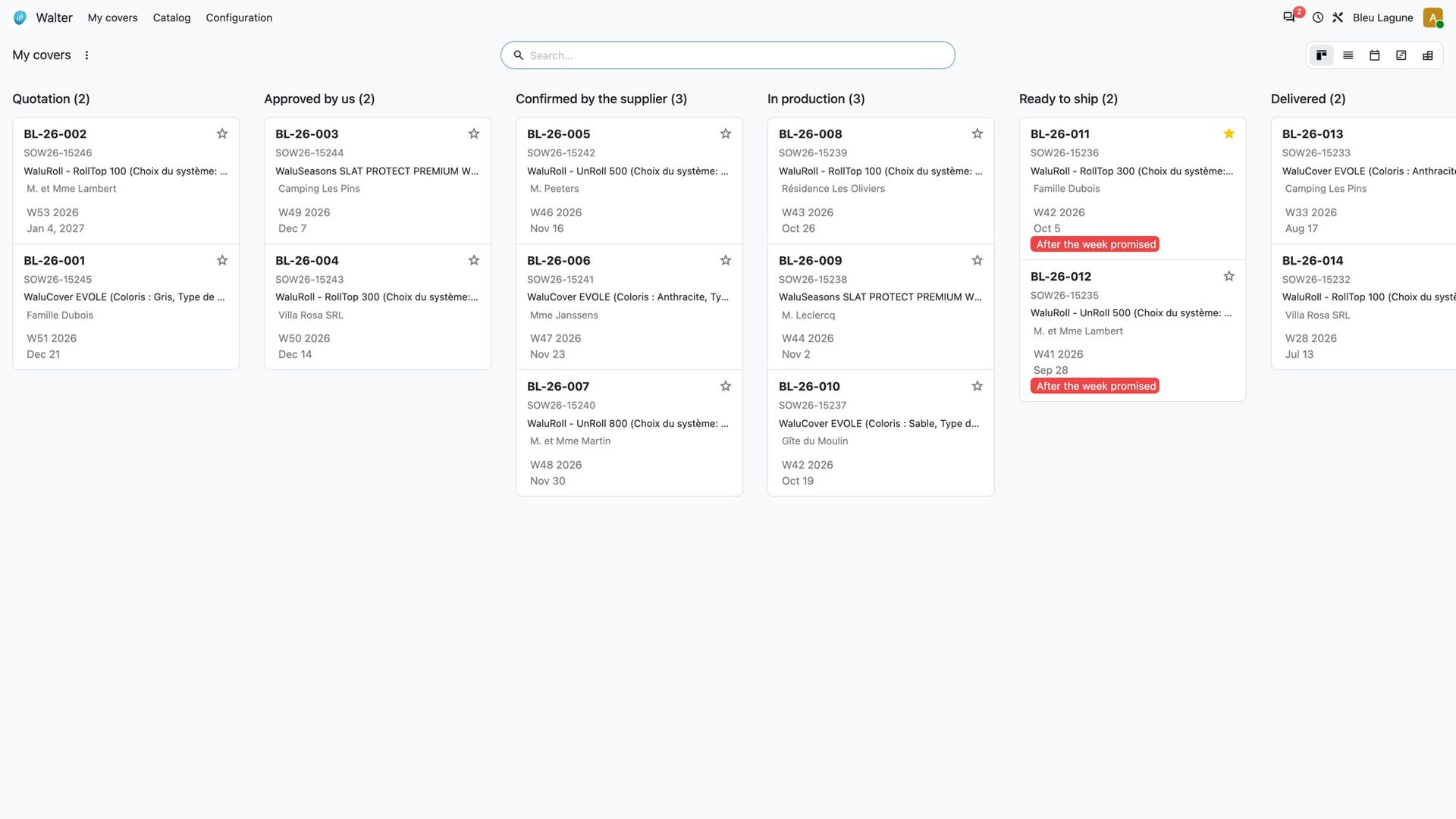Focus the Search field
The image size is (1456, 819).
tap(728, 55)
